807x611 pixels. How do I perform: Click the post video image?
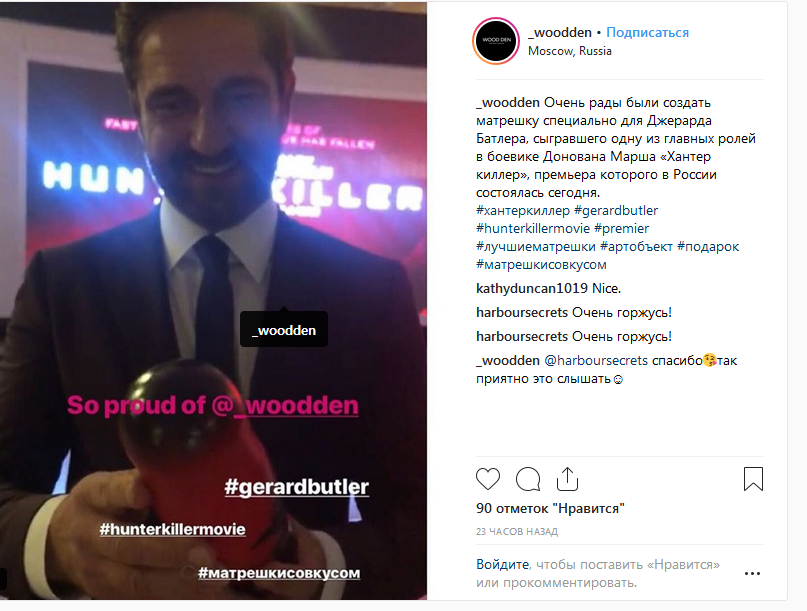[x=213, y=301]
